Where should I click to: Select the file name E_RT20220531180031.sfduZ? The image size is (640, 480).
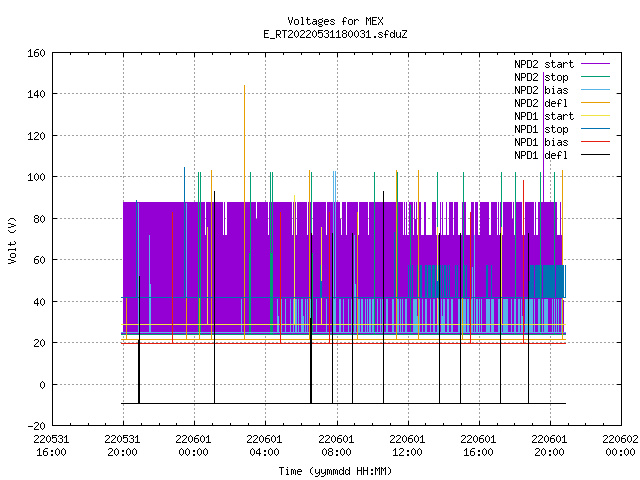(335, 34)
